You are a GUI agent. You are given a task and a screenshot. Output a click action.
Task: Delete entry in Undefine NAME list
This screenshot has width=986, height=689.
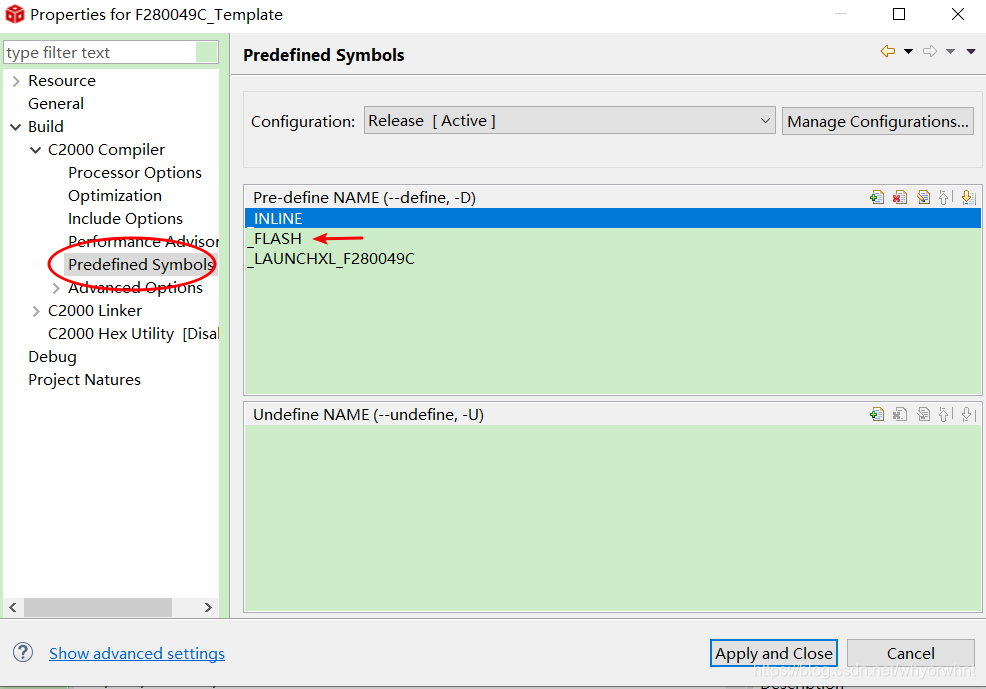[x=900, y=414]
